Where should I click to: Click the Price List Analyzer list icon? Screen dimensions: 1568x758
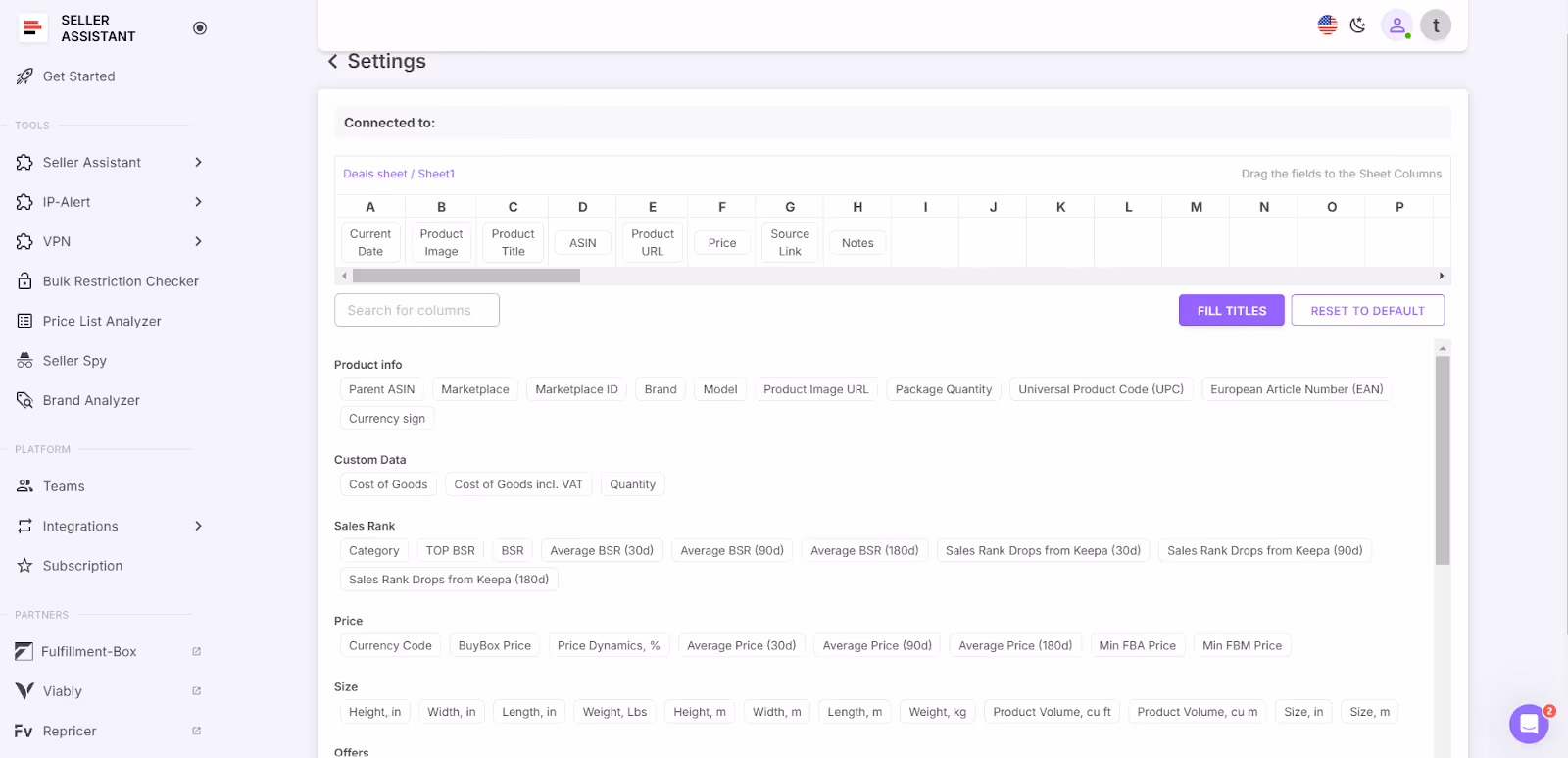[24, 321]
